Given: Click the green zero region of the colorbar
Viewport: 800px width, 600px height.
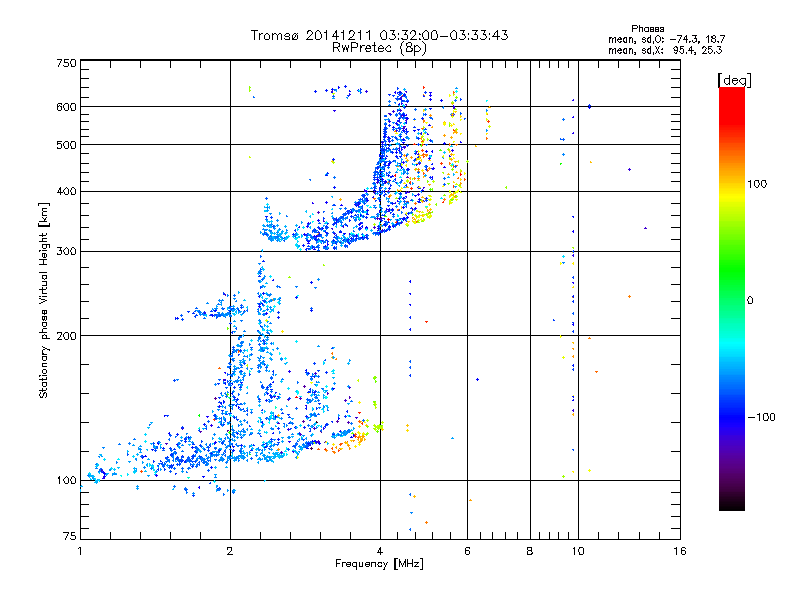Looking at the screenshot, I should pos(732,300).
